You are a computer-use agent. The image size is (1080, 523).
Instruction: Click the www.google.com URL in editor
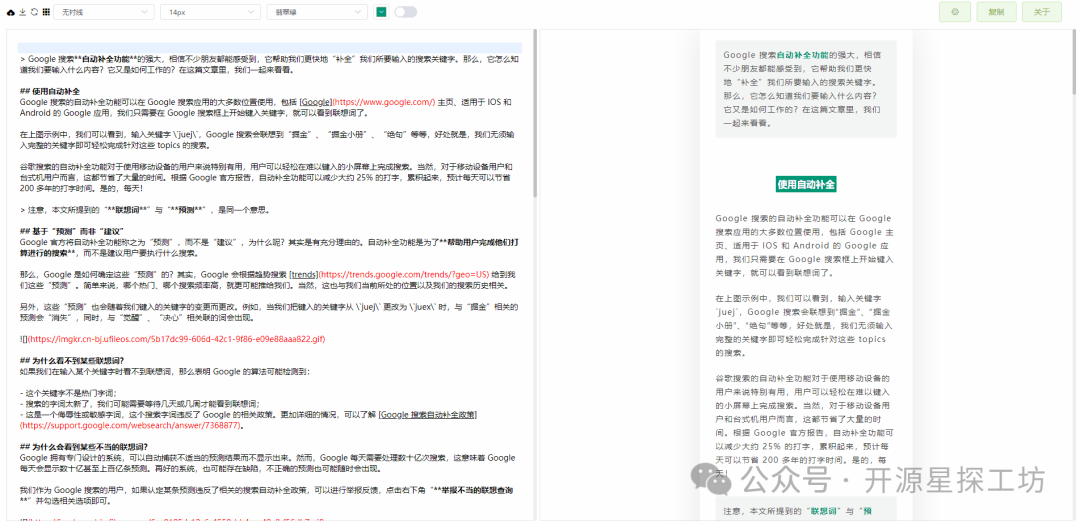click(384, 102)
